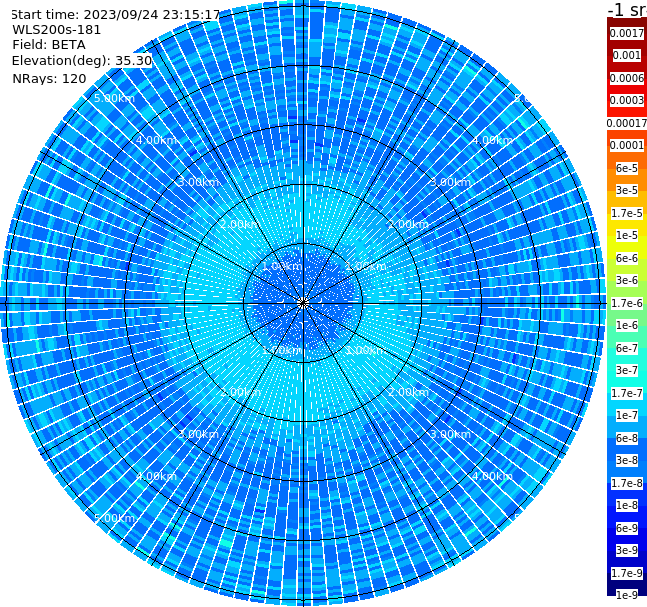
Task: Select the Elevation(deg): 35.30 label
Action: pyautogui.click(x=82, y=61)
